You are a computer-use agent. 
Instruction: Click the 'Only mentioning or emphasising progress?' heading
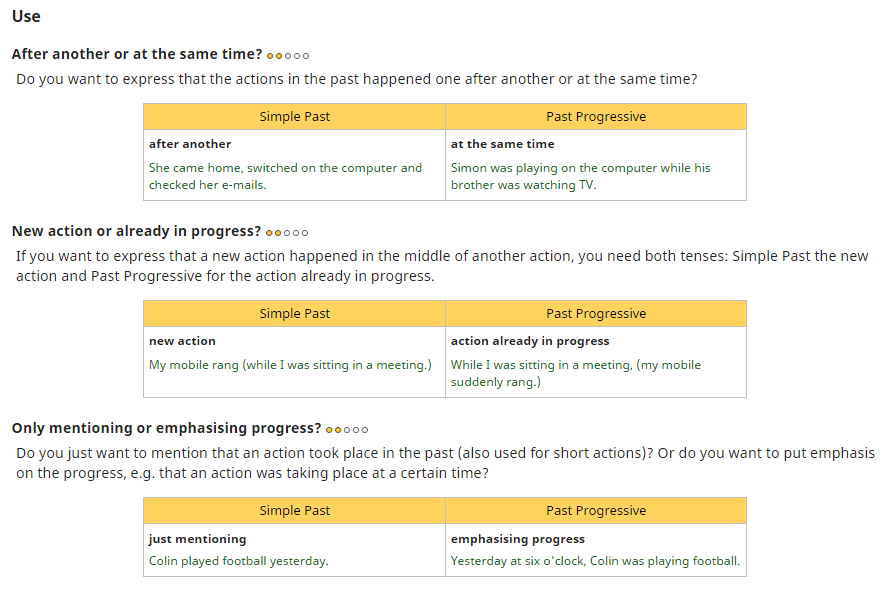point(166,428)
